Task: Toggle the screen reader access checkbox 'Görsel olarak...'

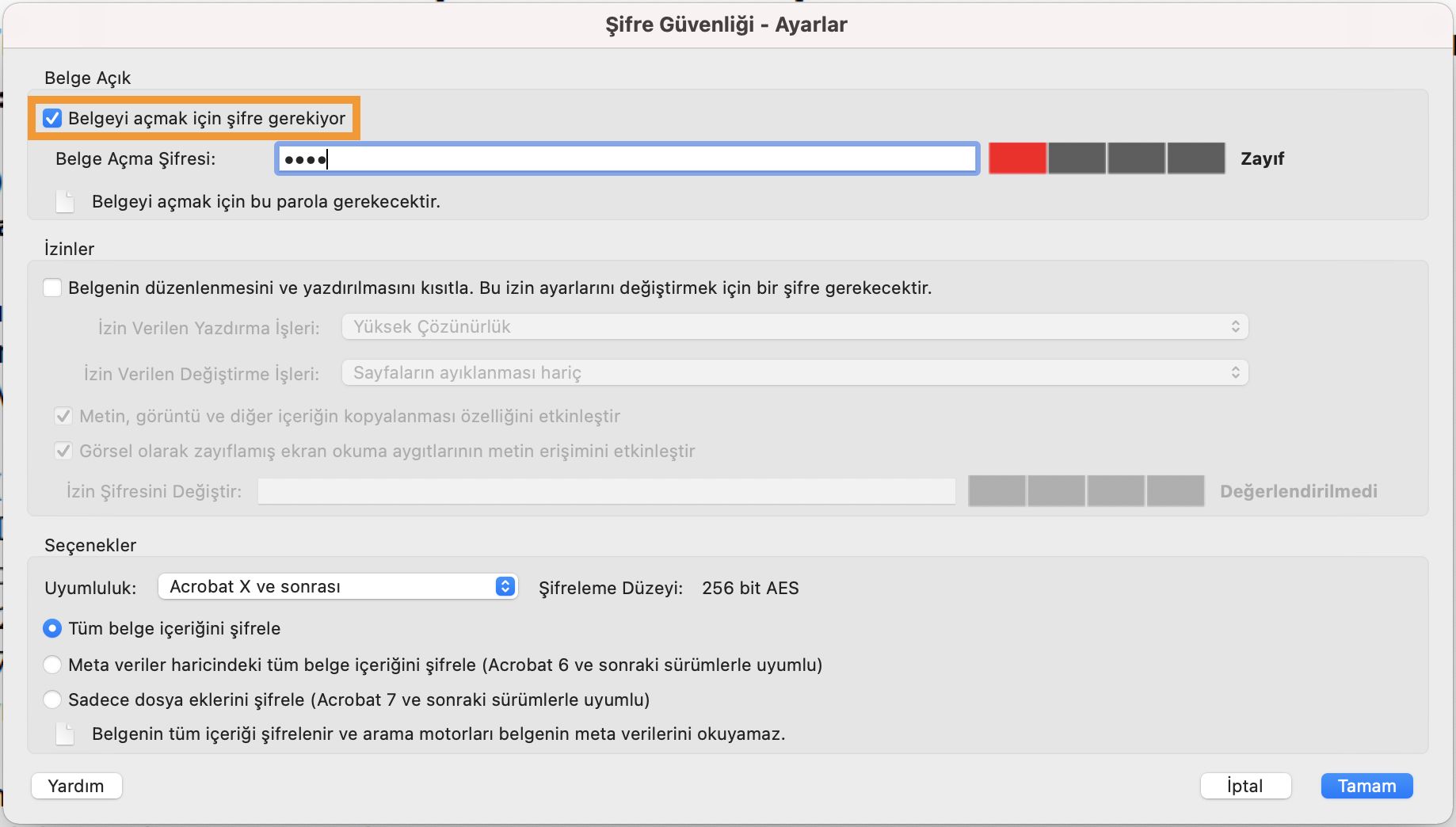Action: (x=63, y=451)
